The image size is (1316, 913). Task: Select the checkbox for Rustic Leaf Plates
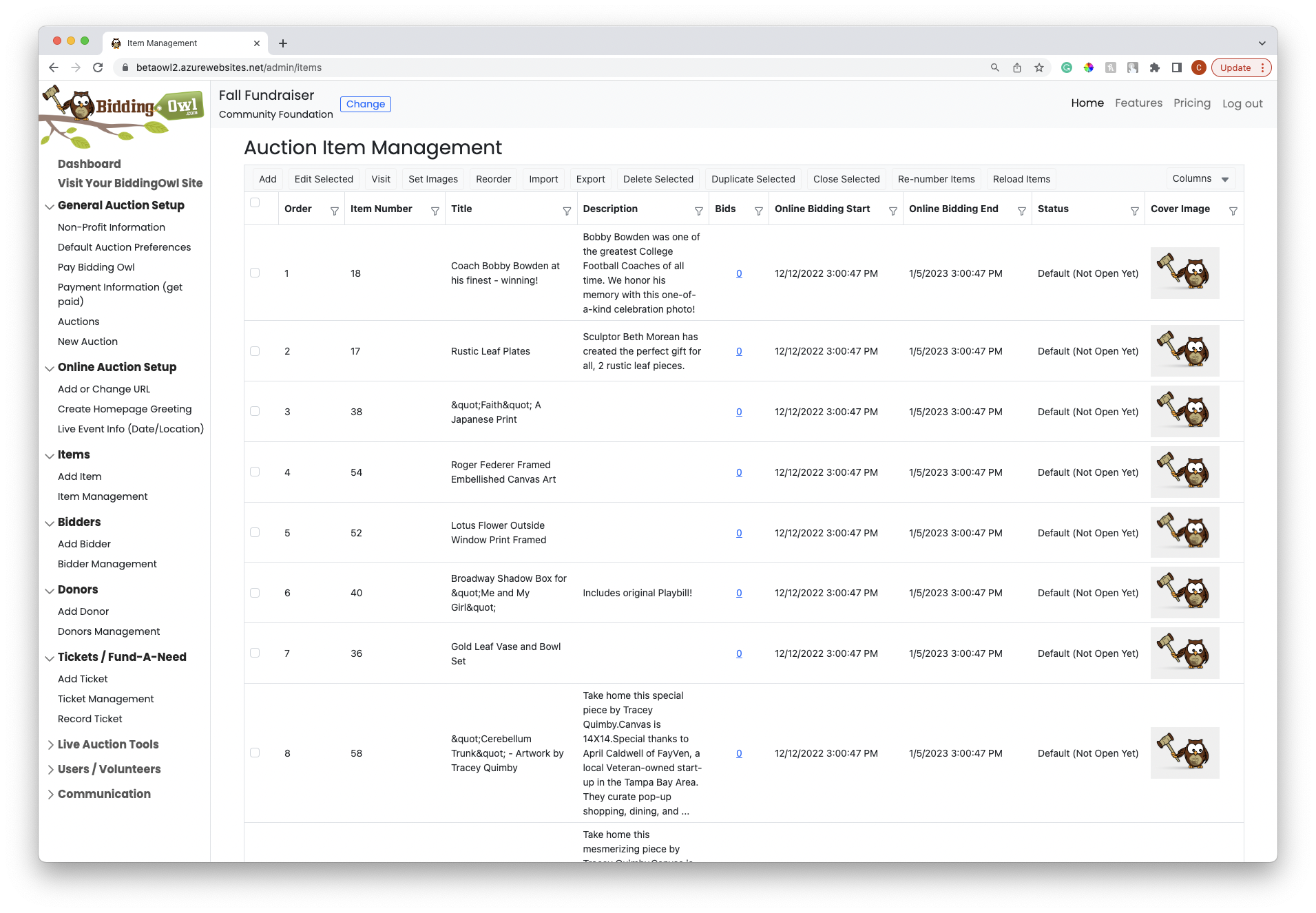[255, 351]
